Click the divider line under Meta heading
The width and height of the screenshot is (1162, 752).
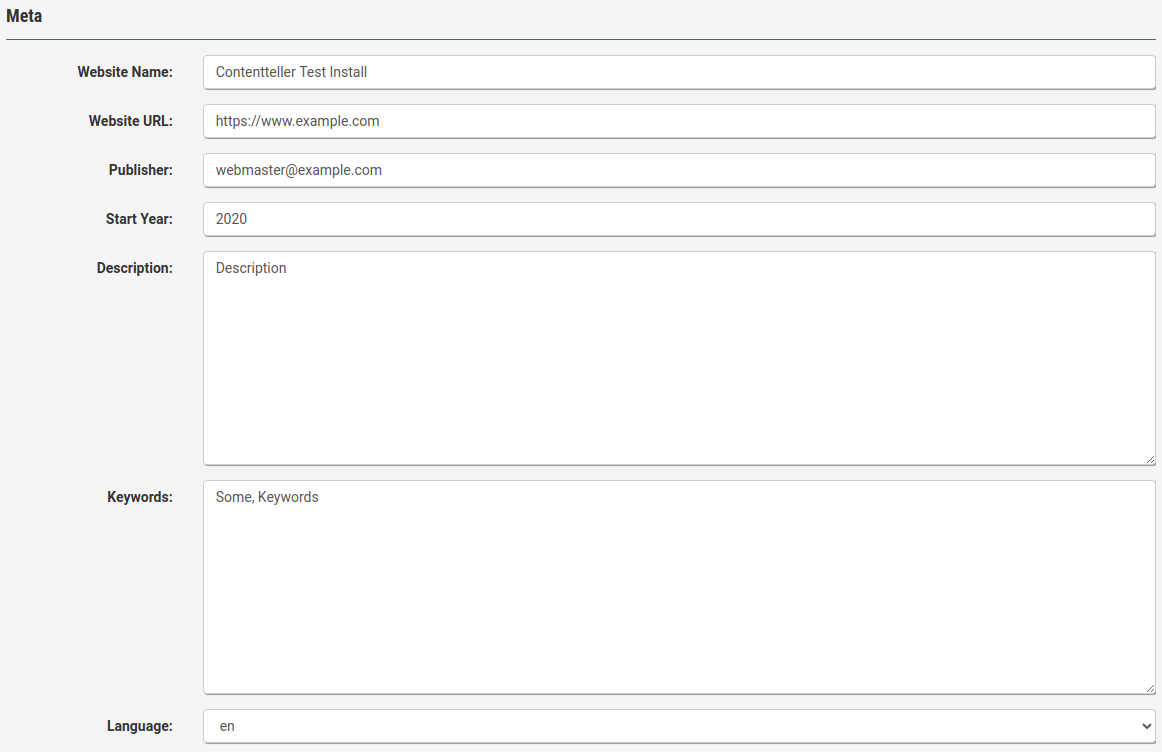point(580,40)
